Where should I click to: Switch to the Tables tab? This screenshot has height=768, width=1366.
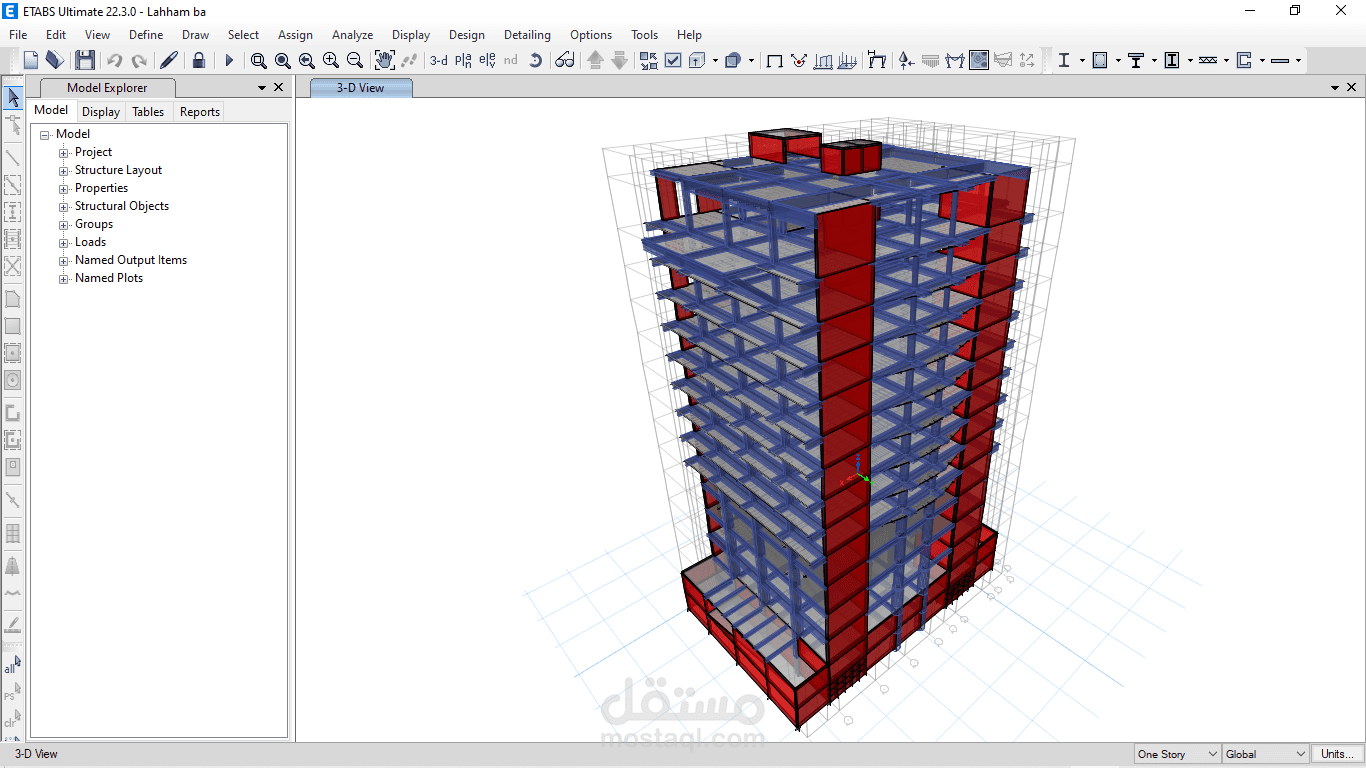coord(148,112)
